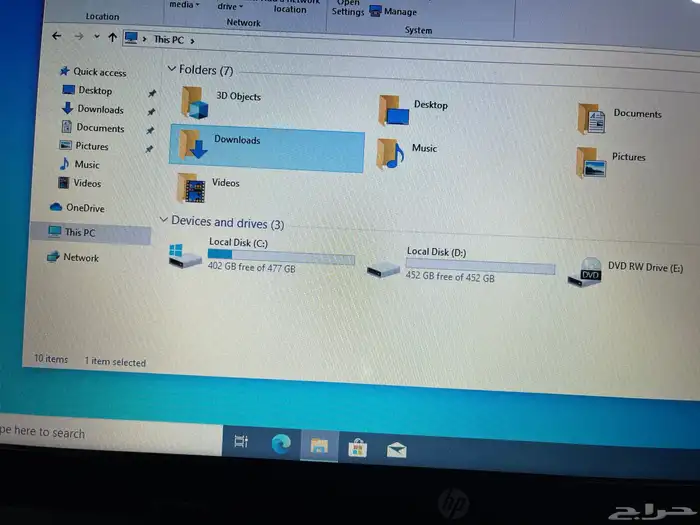Open the drive dropdown in the ribbon
Viewport: 700px width, 525px height.
(x=230, y=6)
